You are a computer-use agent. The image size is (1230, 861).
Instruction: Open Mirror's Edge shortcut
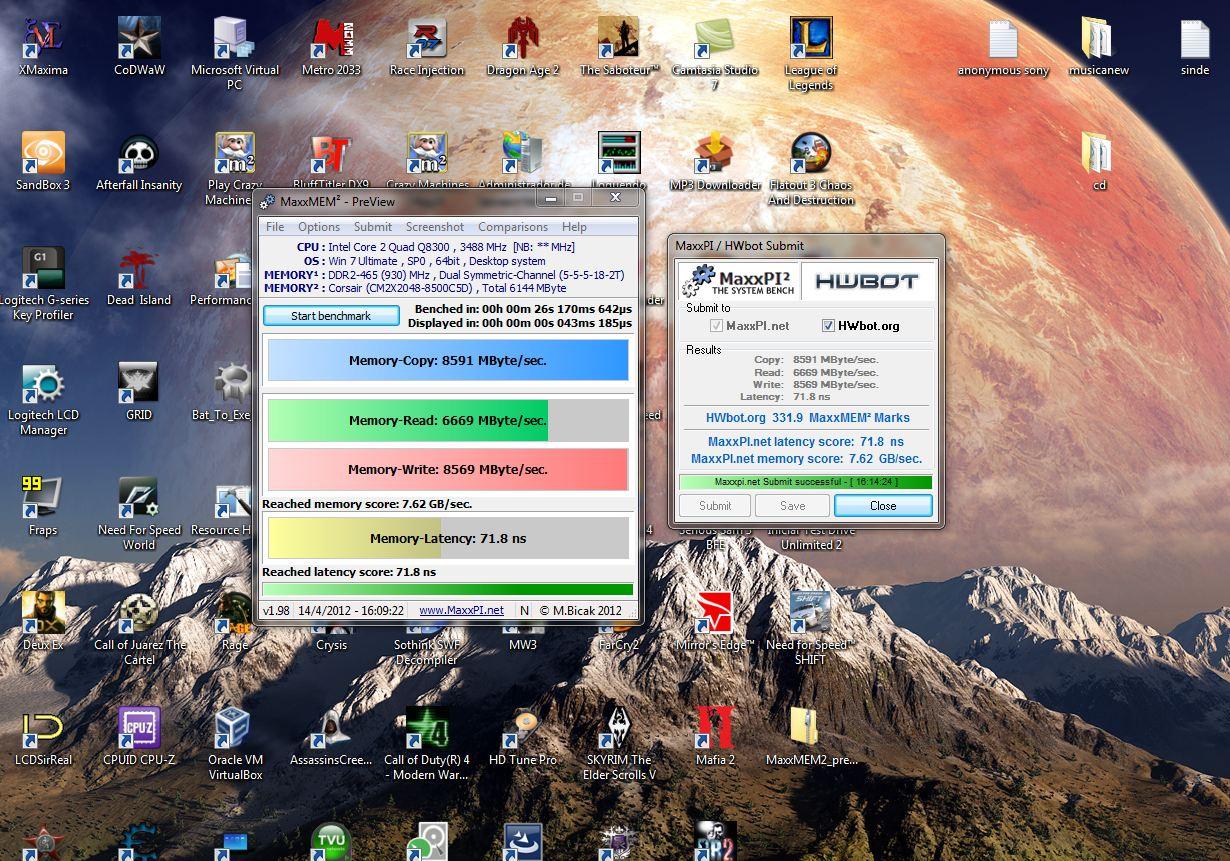[x=715, y=621]
